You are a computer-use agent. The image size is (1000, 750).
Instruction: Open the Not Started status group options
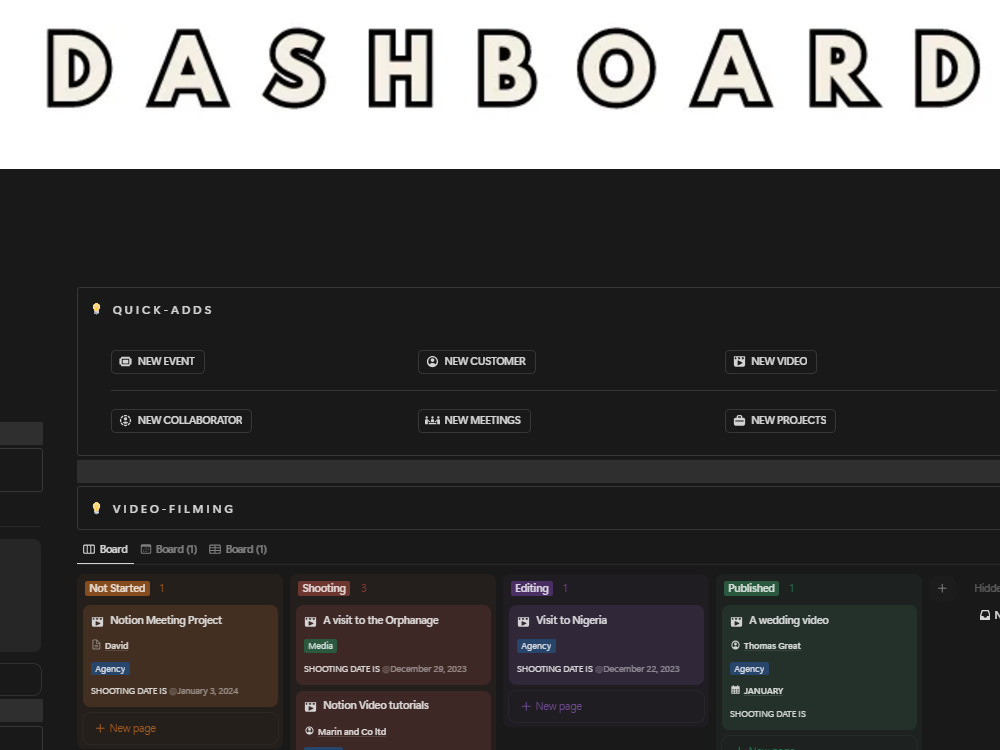coord(117,588)
